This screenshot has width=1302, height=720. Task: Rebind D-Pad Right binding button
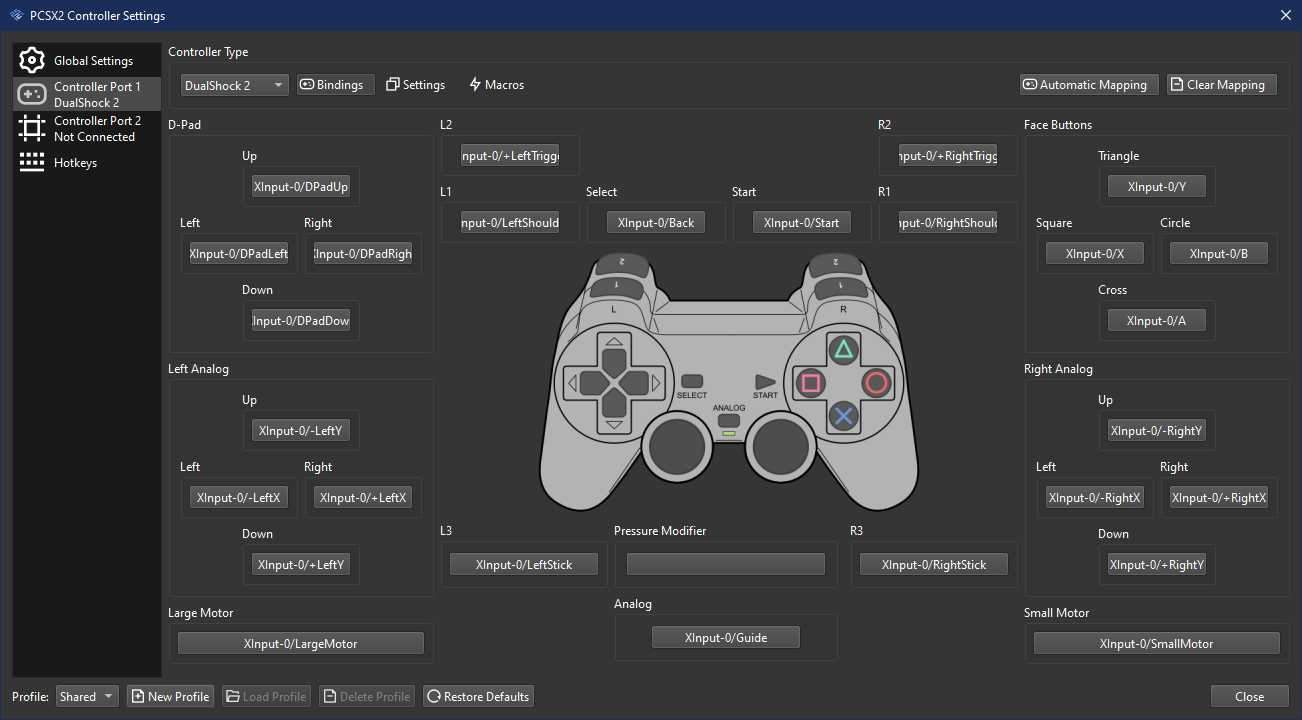tap(363, 254)
